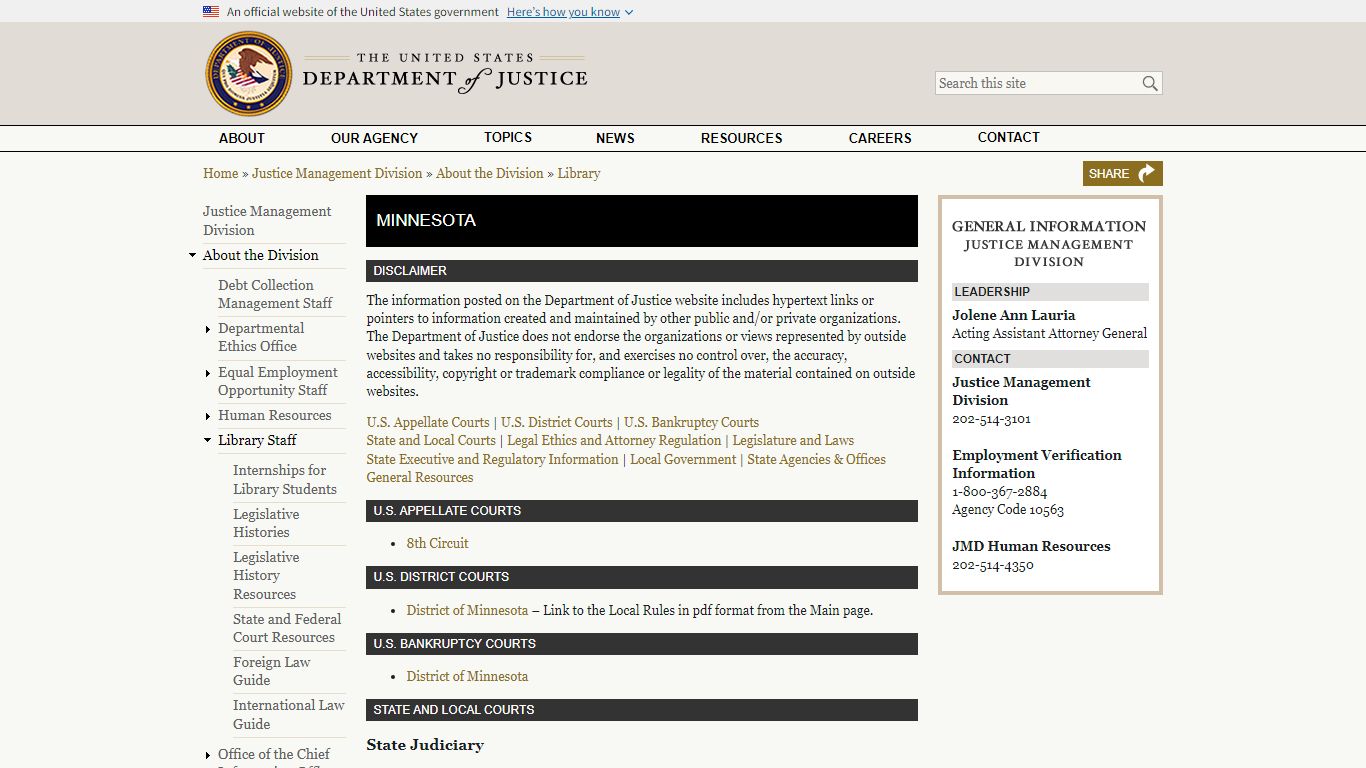Viewport: 1366px width, 768px height.
Task: Click the State Judiciary heading
Action: pyautogui.click(x=425, y=745)
